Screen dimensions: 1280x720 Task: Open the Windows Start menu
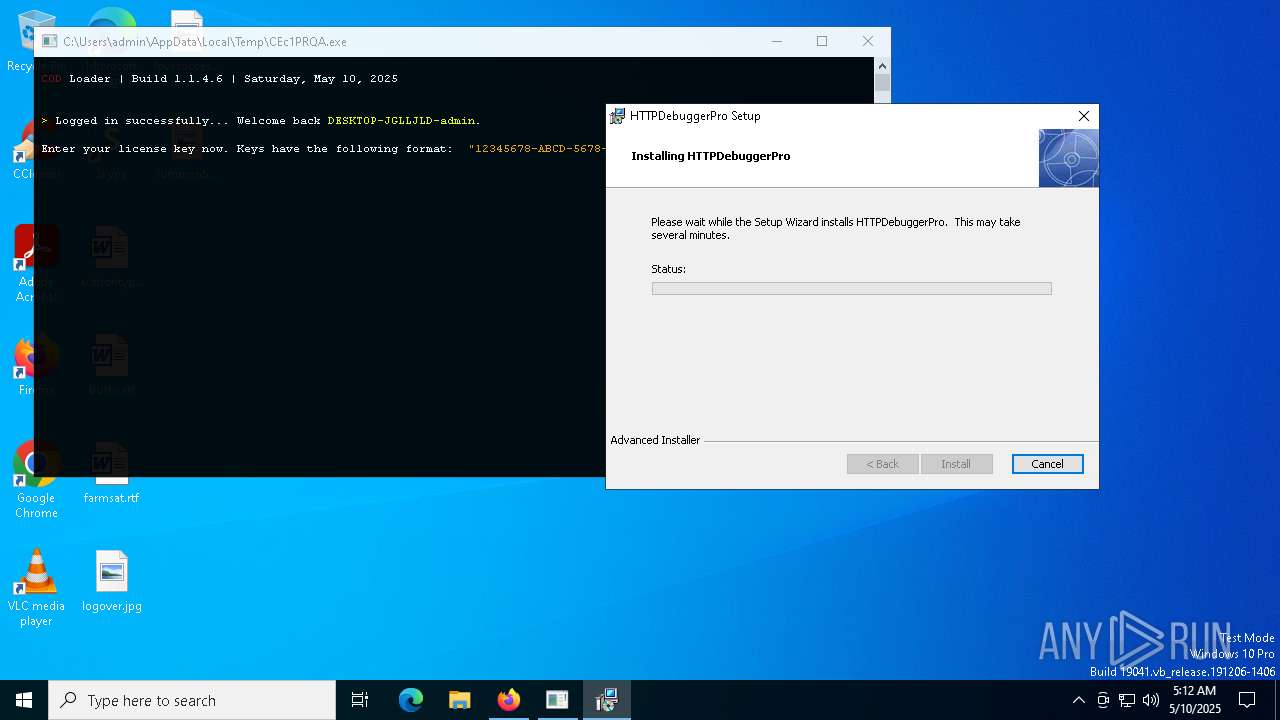(x=24, y=700)
